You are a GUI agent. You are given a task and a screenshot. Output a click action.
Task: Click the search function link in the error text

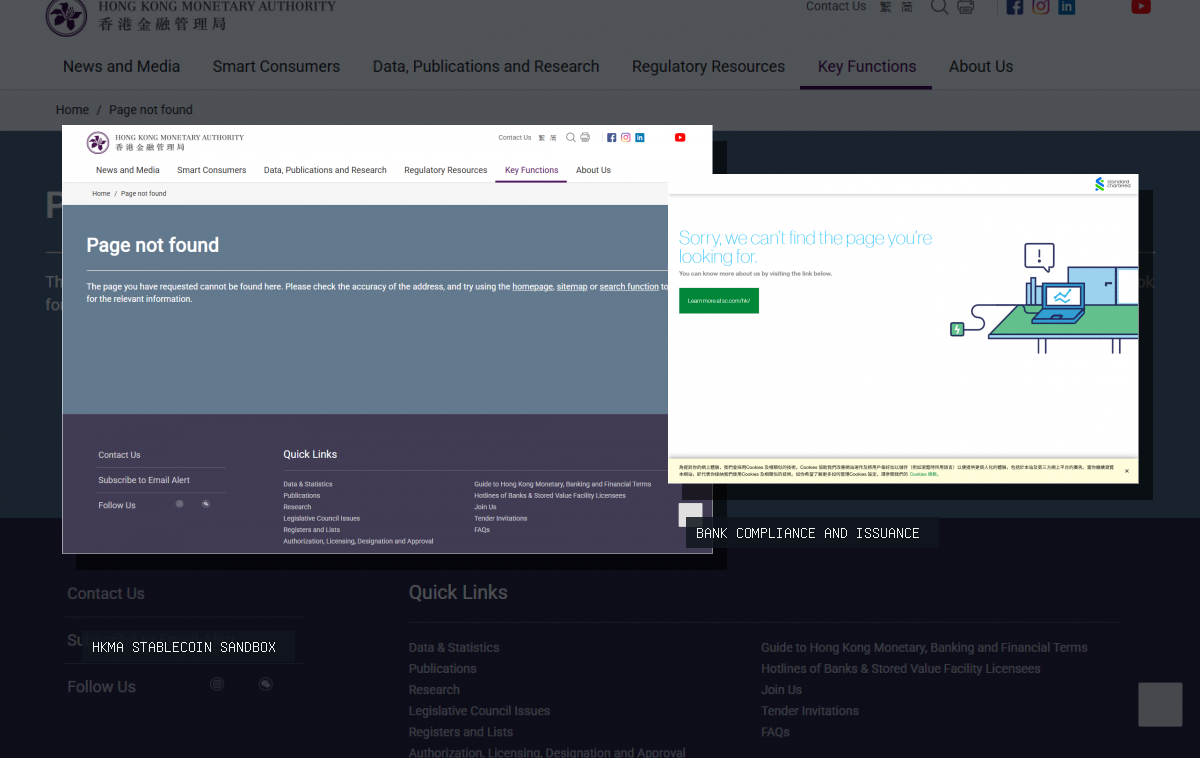pyautogui.click(x=629, y=287)
